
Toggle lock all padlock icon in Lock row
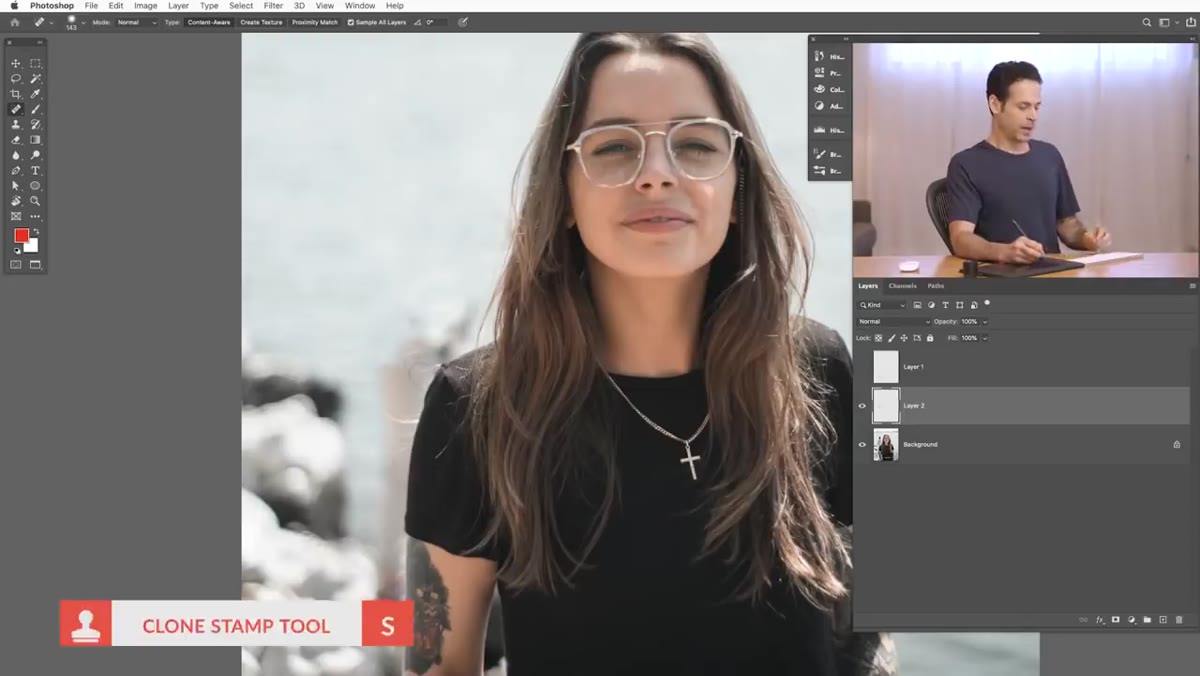point(930,338)
